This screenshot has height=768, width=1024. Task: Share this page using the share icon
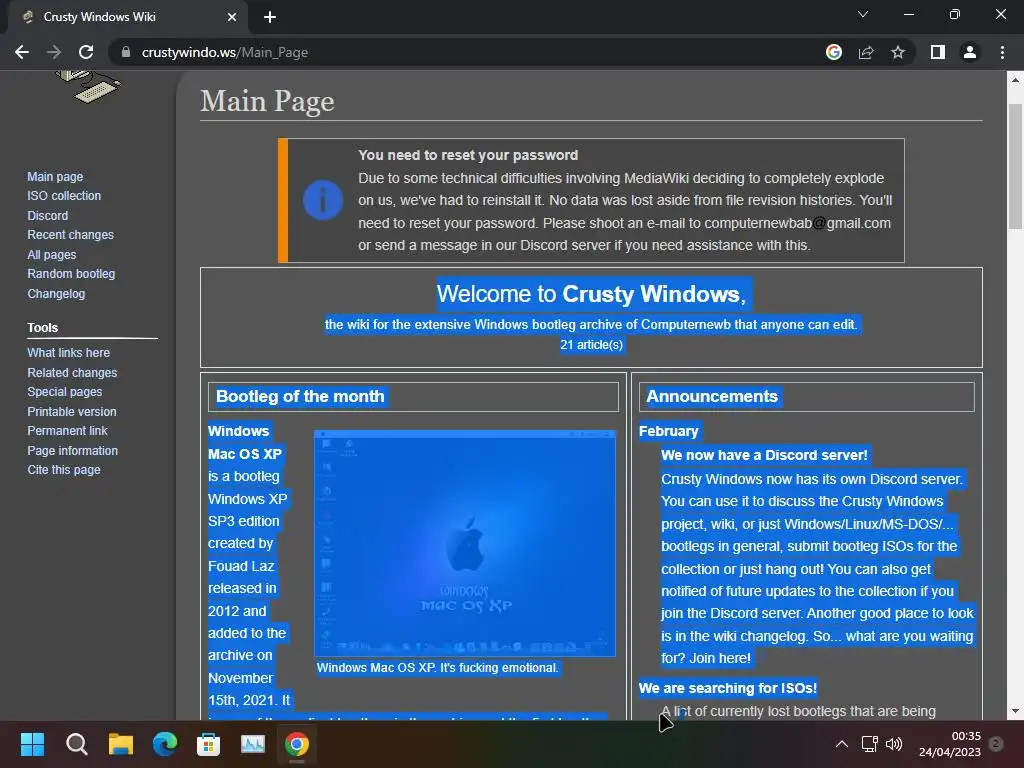[x=866, y=52]
